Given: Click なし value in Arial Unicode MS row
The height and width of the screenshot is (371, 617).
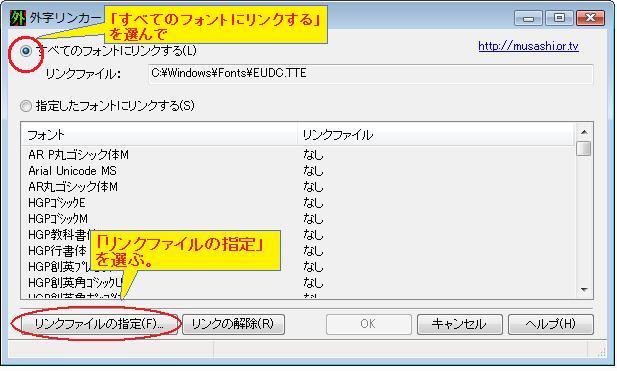Looking at the screenshot, I should 313,171.
